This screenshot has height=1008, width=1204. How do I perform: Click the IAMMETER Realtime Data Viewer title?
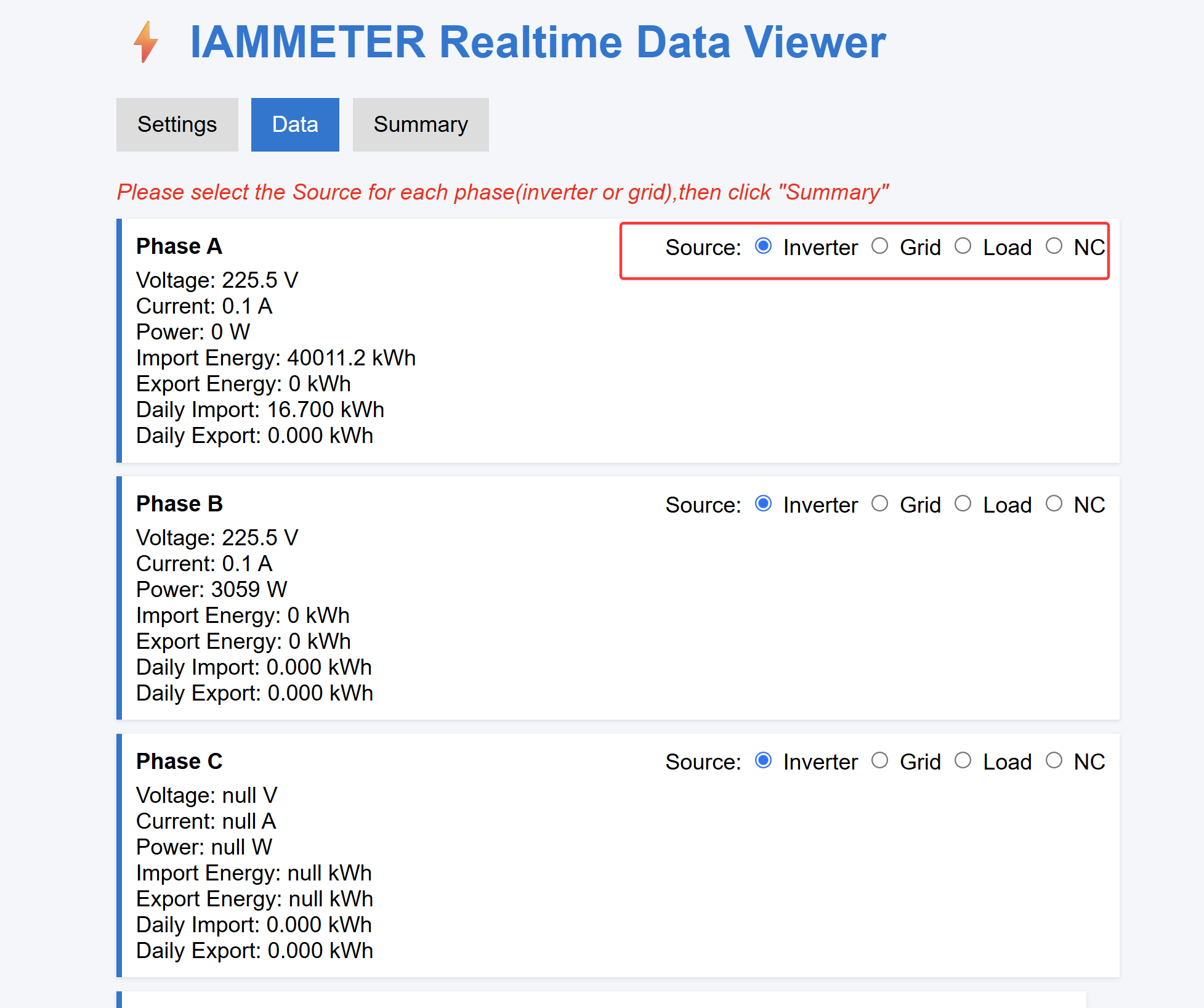tap(538, 42)
